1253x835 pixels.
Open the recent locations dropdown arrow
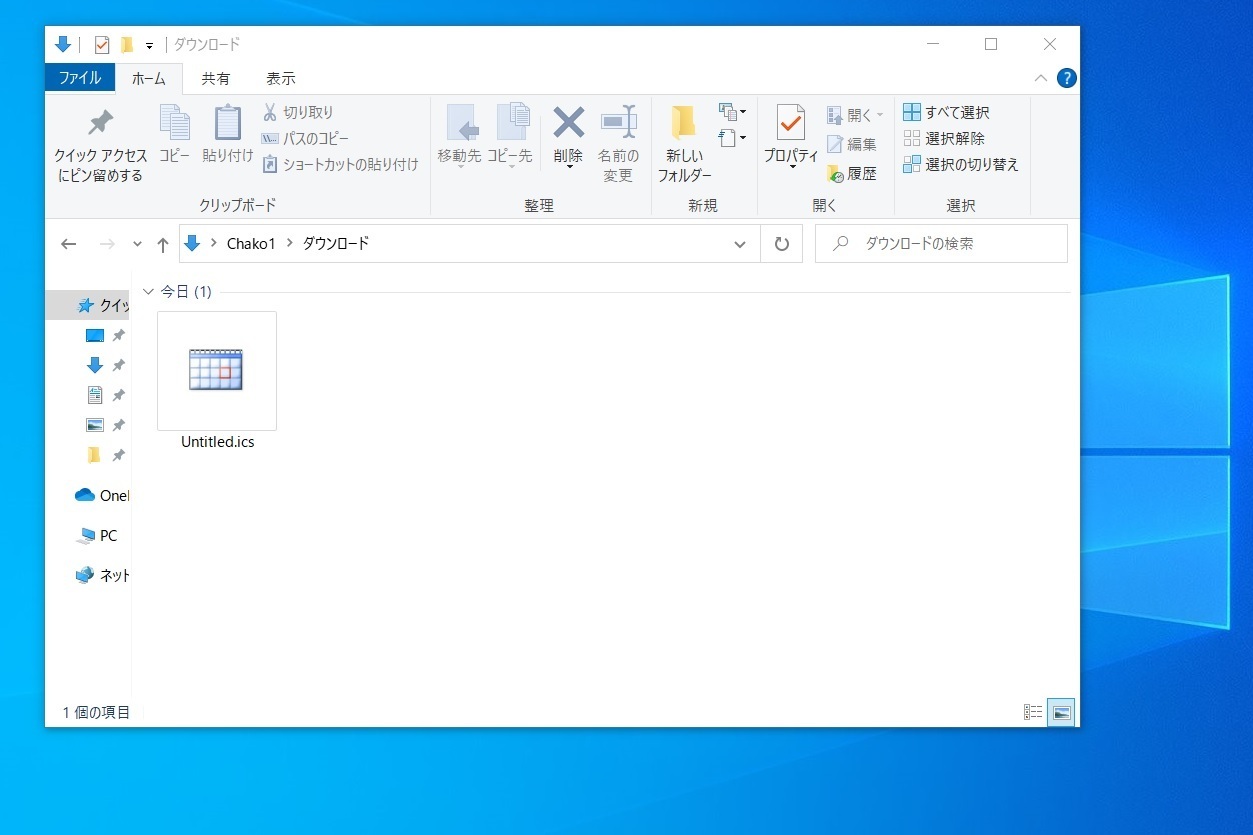[137, 244]
